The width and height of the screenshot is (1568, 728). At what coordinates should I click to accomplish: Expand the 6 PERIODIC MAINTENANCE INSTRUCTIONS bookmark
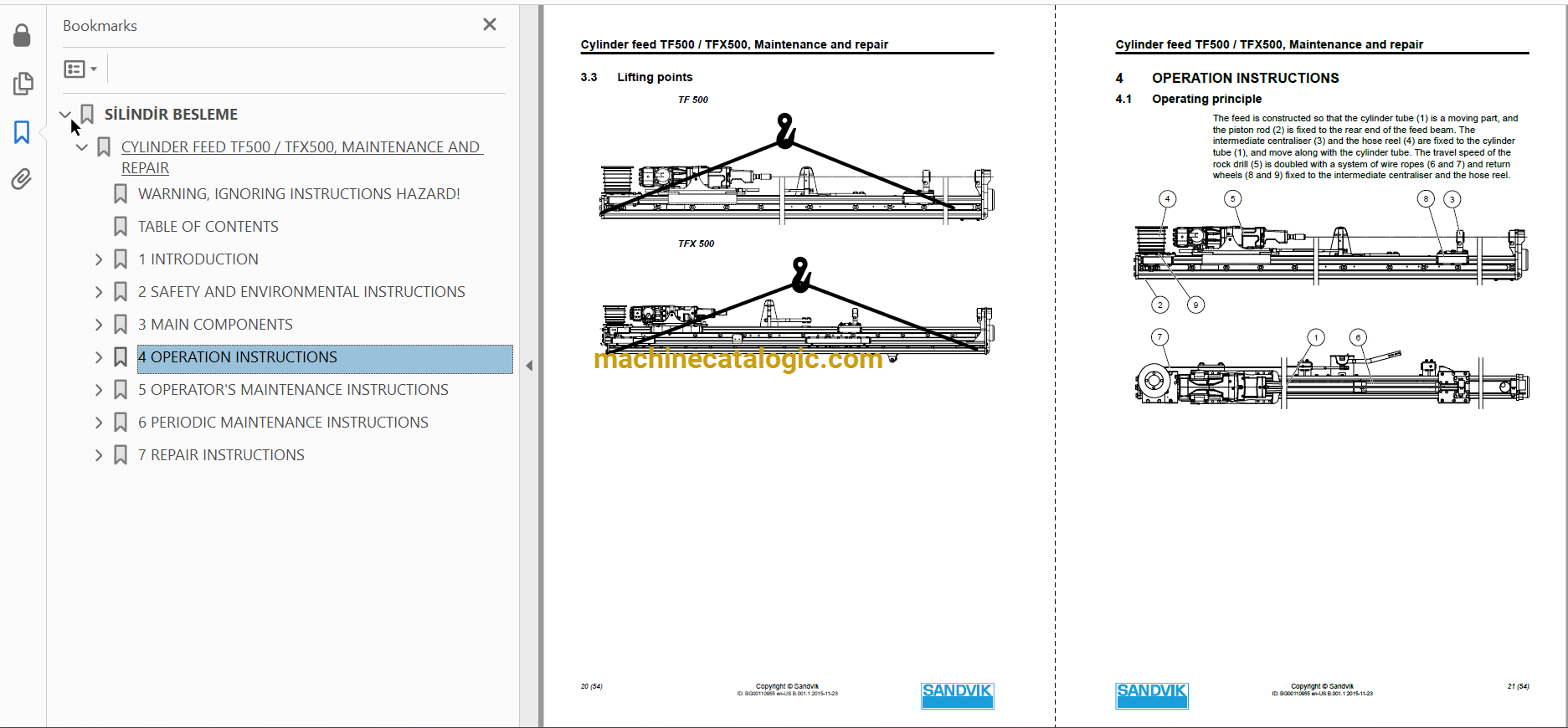(x=99, y=423)
